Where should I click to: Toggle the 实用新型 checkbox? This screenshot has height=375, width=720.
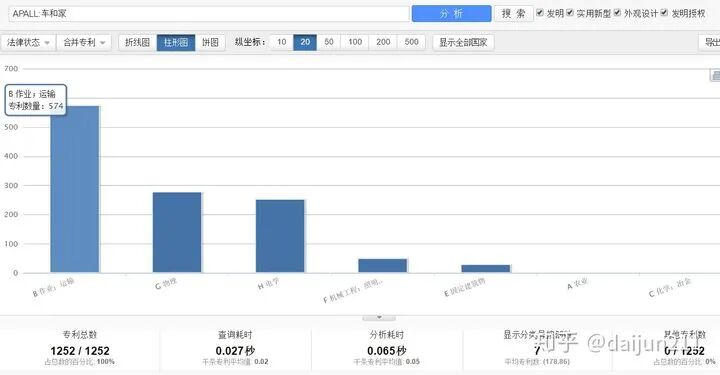tap(570, 13)
